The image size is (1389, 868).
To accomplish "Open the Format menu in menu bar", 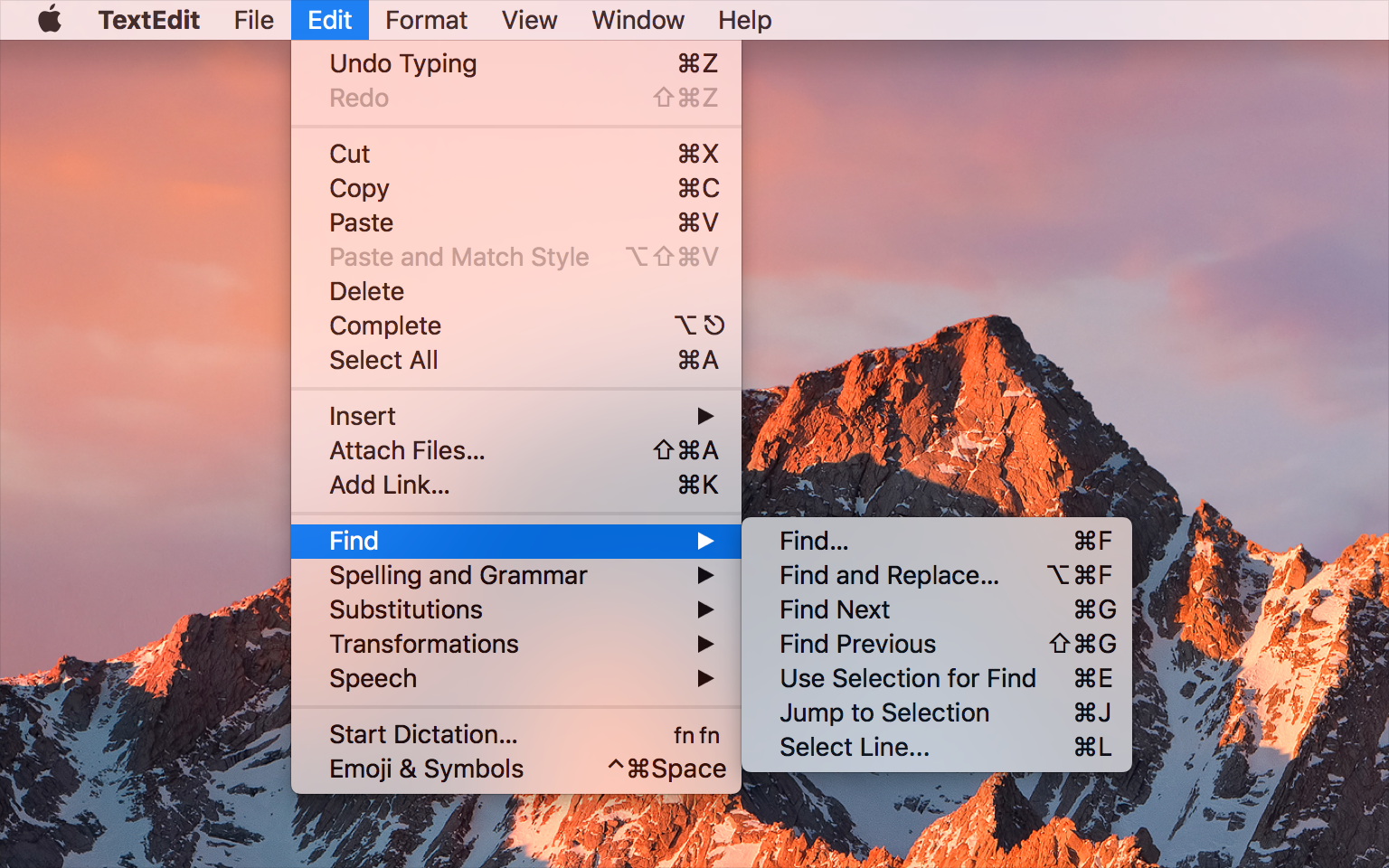I will pyautogui.click(x=426, y=20).
